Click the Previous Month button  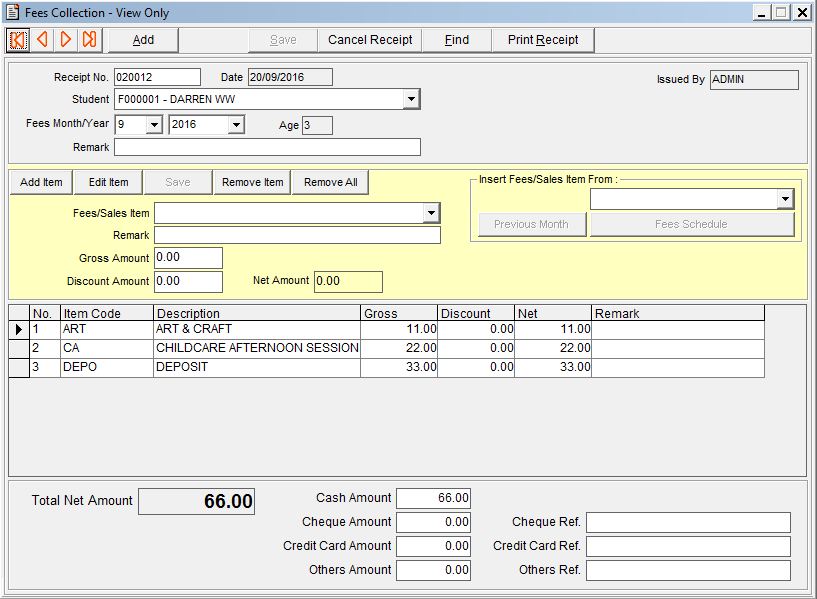coord(531,224)
